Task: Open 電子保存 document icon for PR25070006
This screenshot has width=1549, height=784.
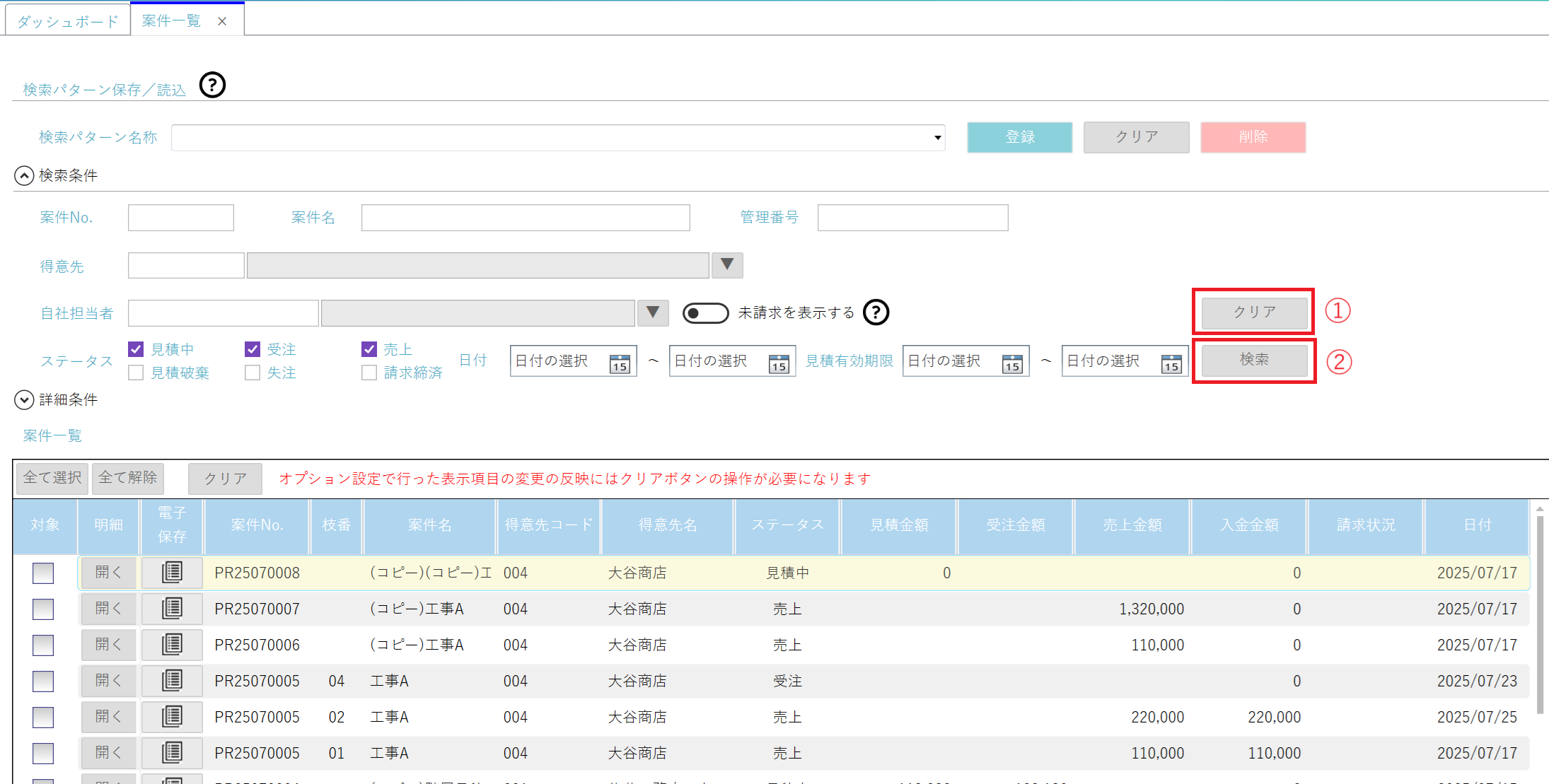Action: click(x=172, y=644)
